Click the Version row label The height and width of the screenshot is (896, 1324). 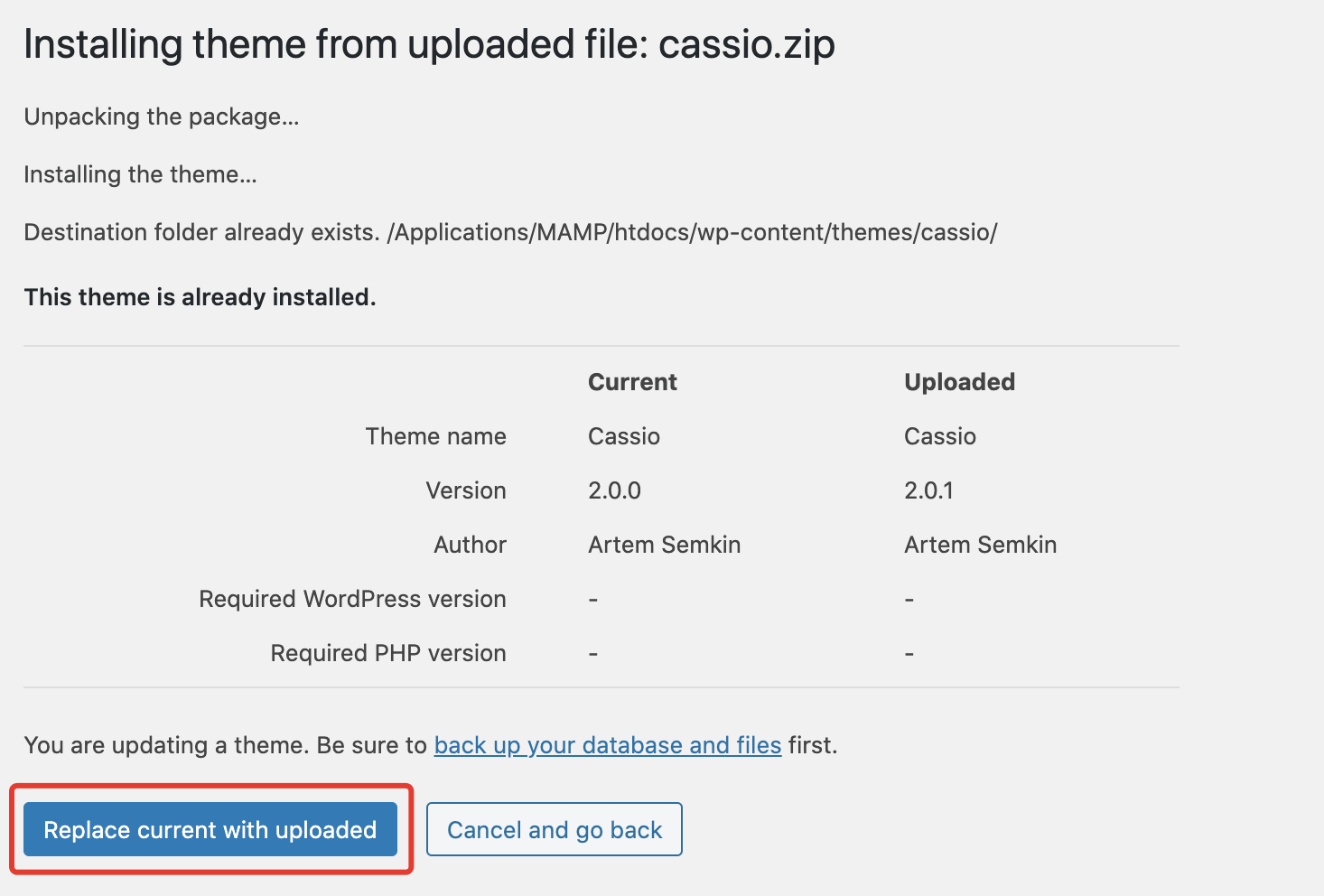pos(465,490)
